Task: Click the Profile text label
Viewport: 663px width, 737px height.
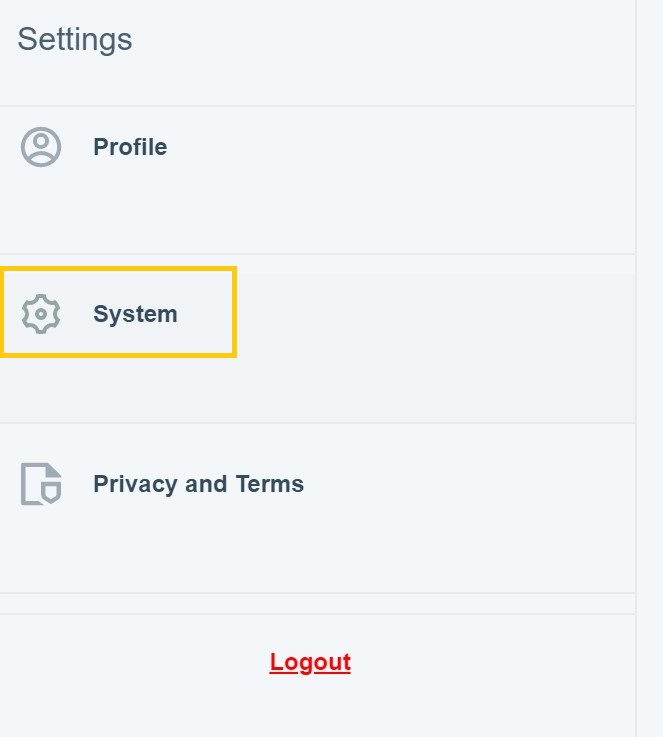Action: click(130, 147)
